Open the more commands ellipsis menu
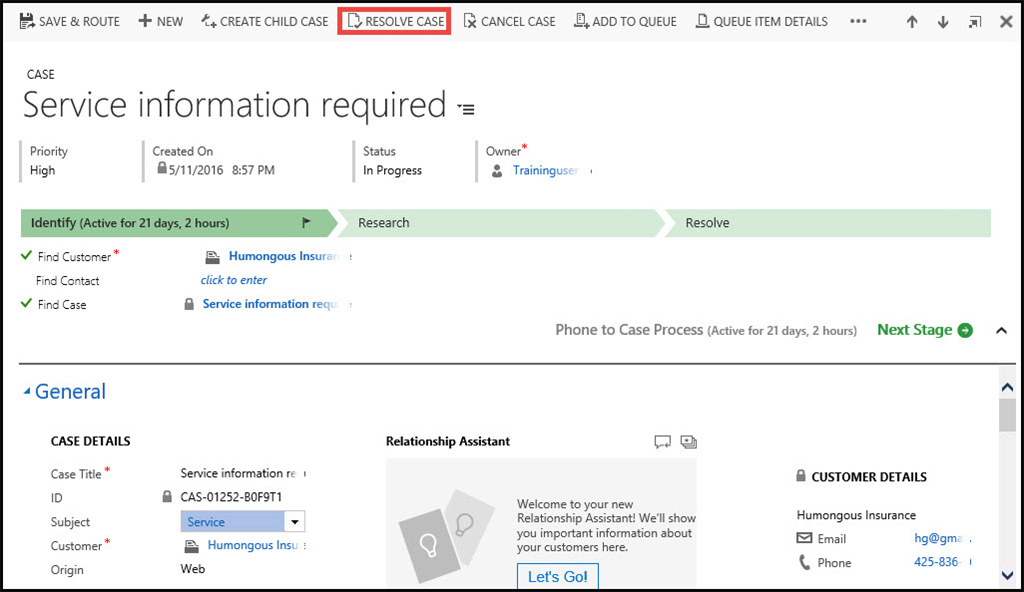 [x=858, y=21]
